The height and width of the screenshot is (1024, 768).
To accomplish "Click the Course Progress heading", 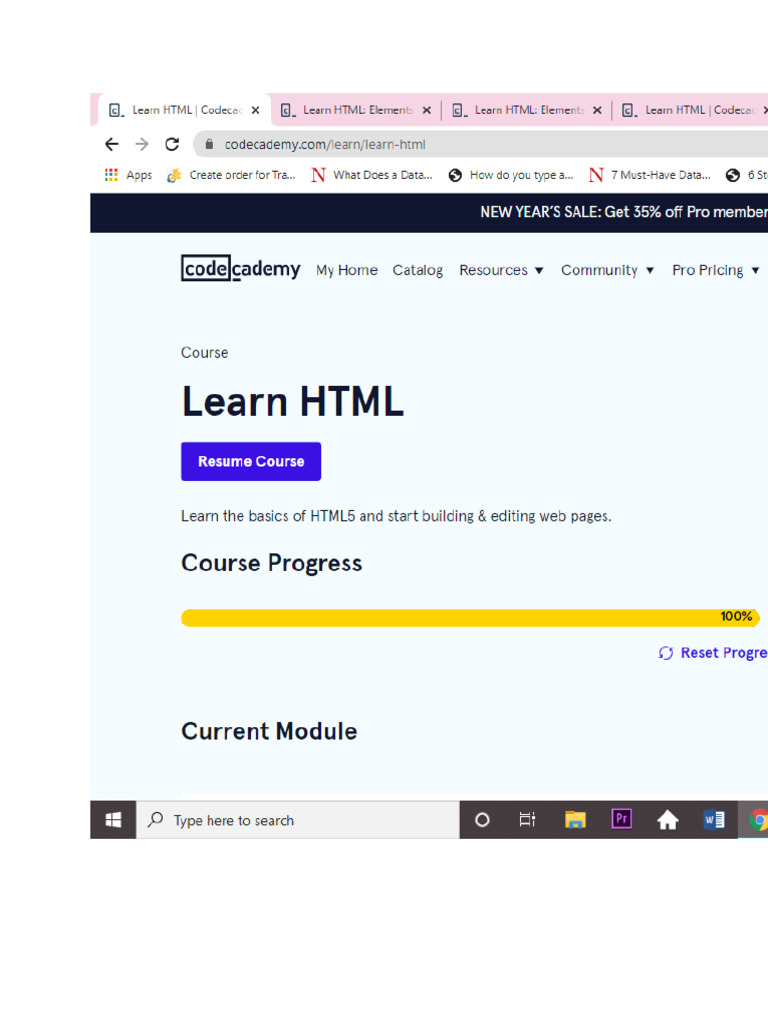I will (x=272, y=563).
